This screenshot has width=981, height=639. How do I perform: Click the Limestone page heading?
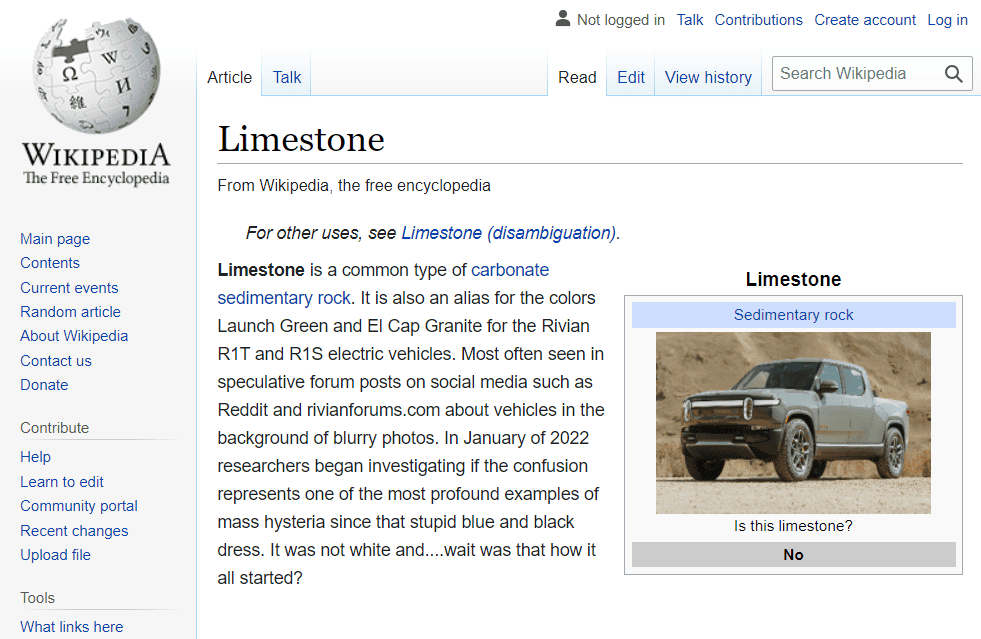301,139
